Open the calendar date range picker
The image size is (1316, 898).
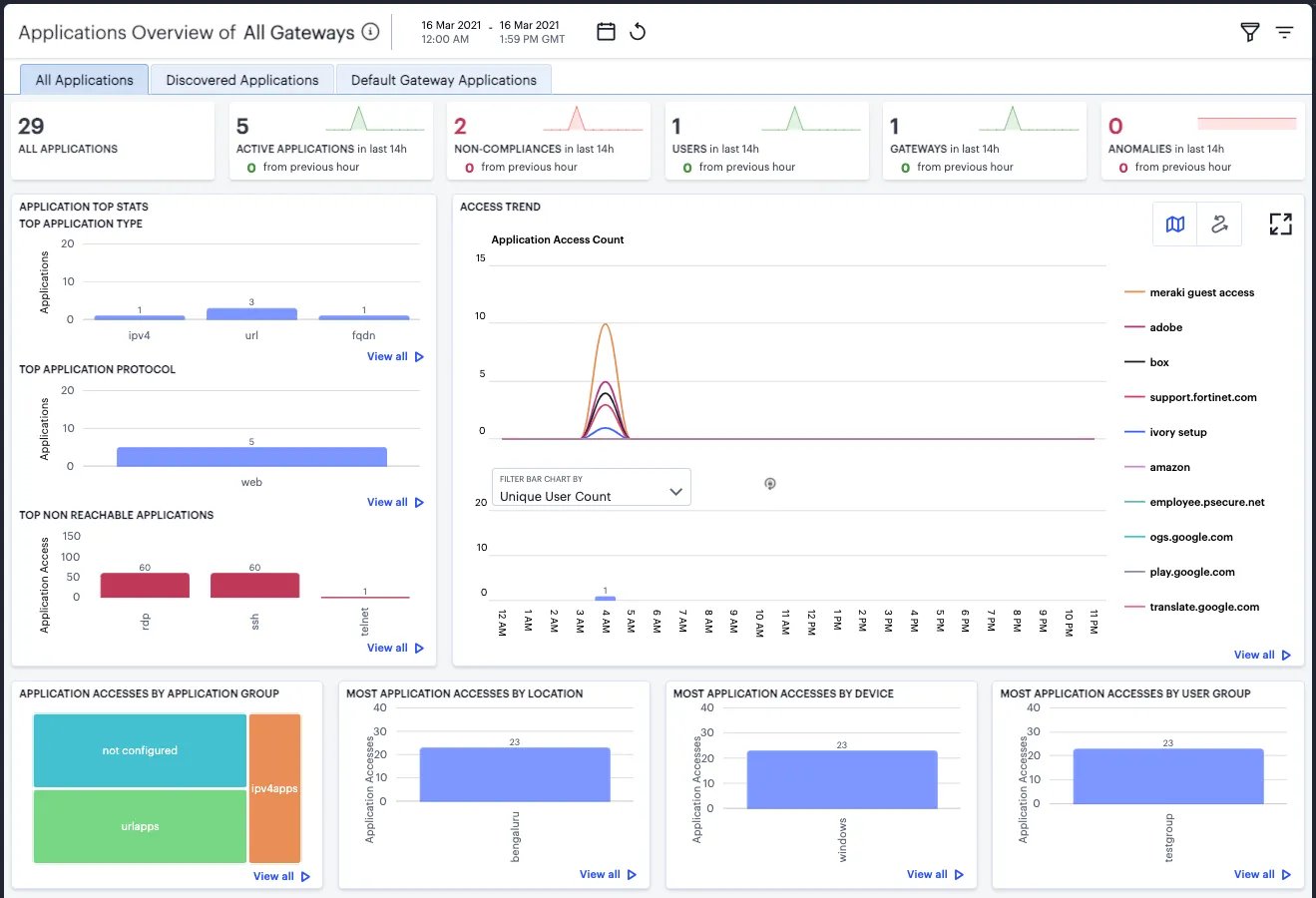(x=606, y=32)
